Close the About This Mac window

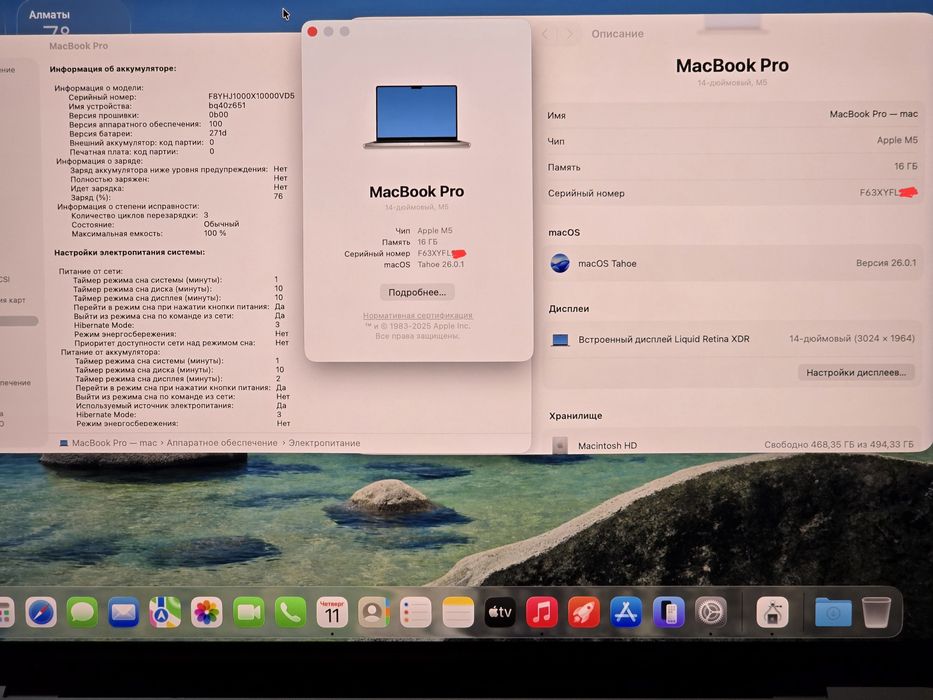[312, 32]
